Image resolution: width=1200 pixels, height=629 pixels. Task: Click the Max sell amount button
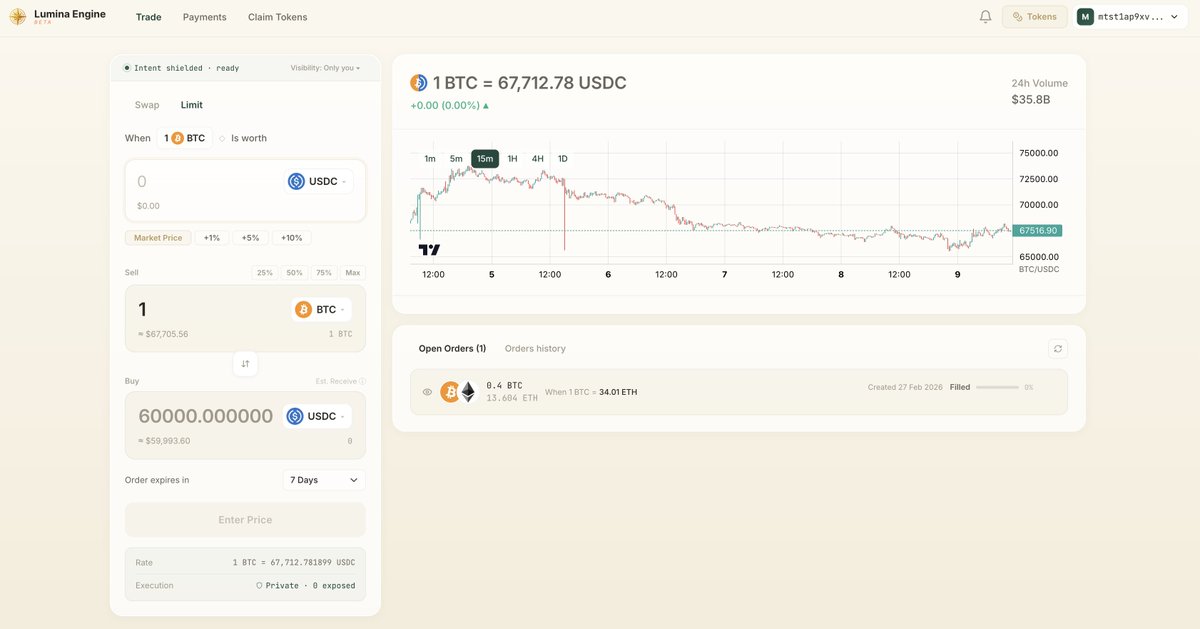(353, 273)
